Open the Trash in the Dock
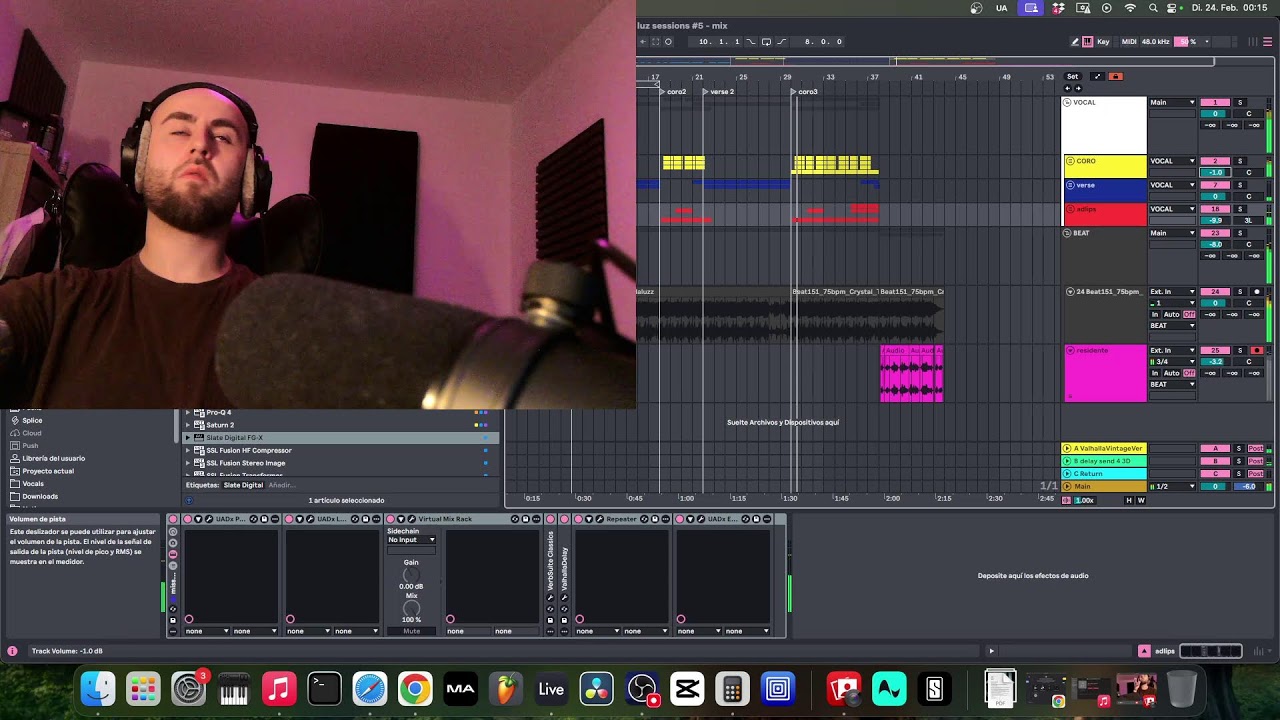The height and width of the screenshot is (720, 1280). [1181, 689]
